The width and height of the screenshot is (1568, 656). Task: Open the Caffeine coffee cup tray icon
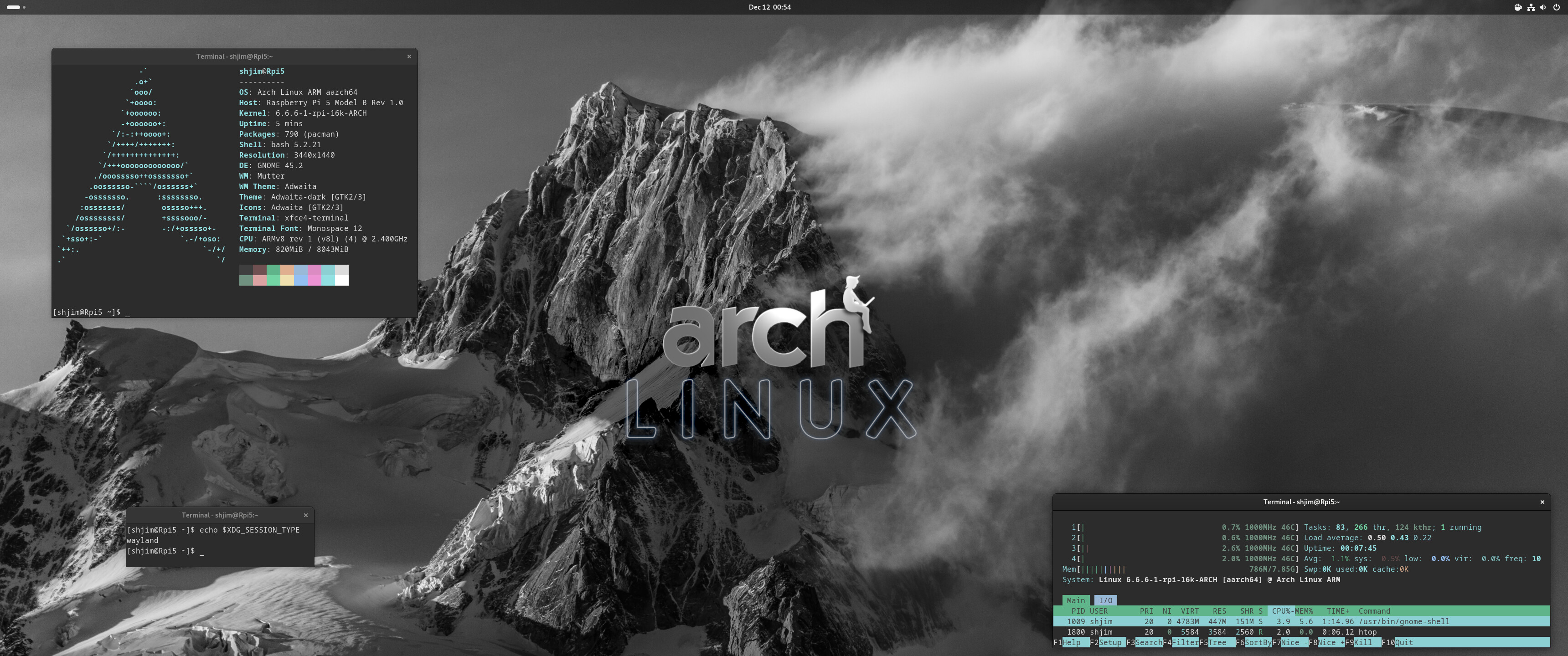pos(1517,7)
